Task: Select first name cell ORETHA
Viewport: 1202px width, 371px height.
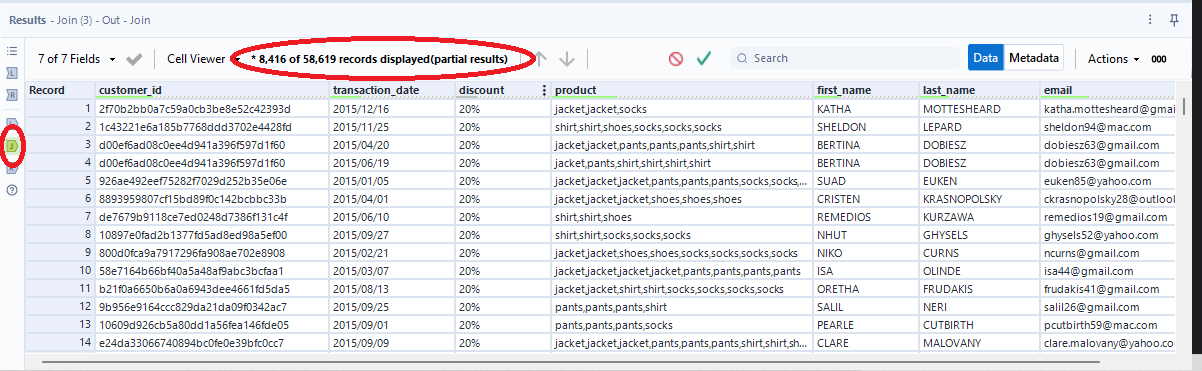Action: click(865, 289)
